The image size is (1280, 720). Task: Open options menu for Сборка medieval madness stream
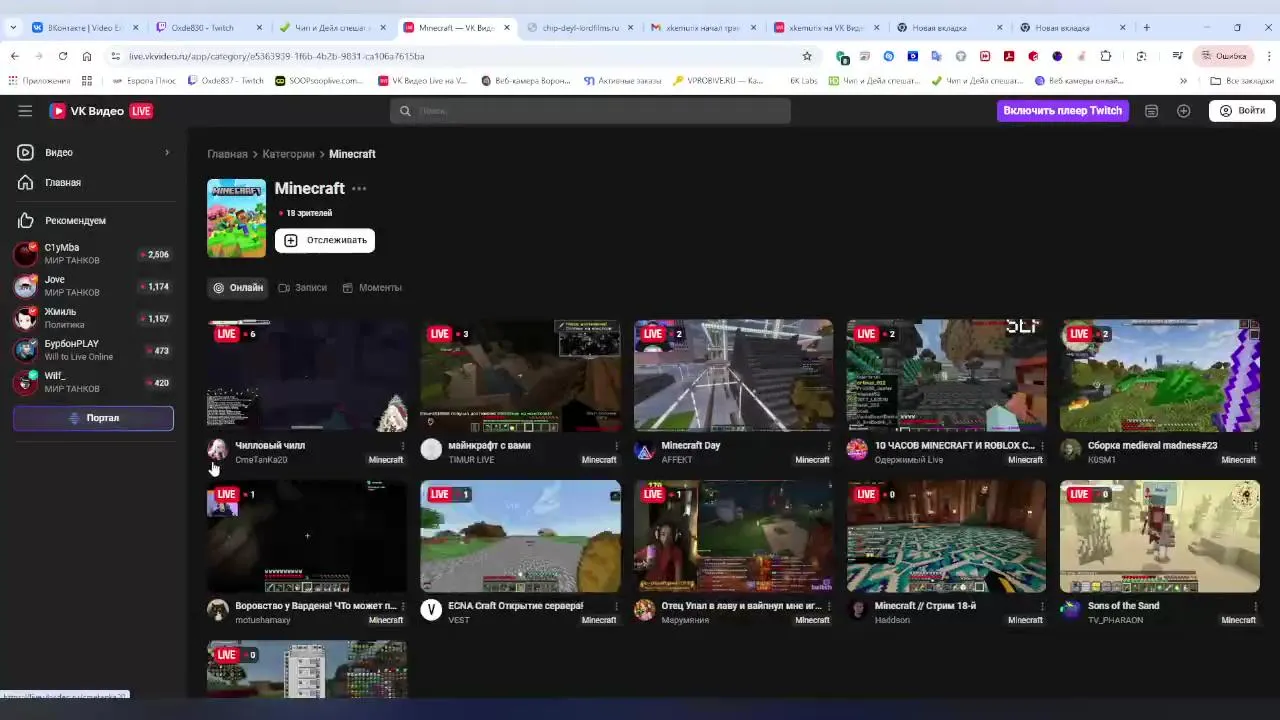pyautogui.click(x=1256, y=446)
